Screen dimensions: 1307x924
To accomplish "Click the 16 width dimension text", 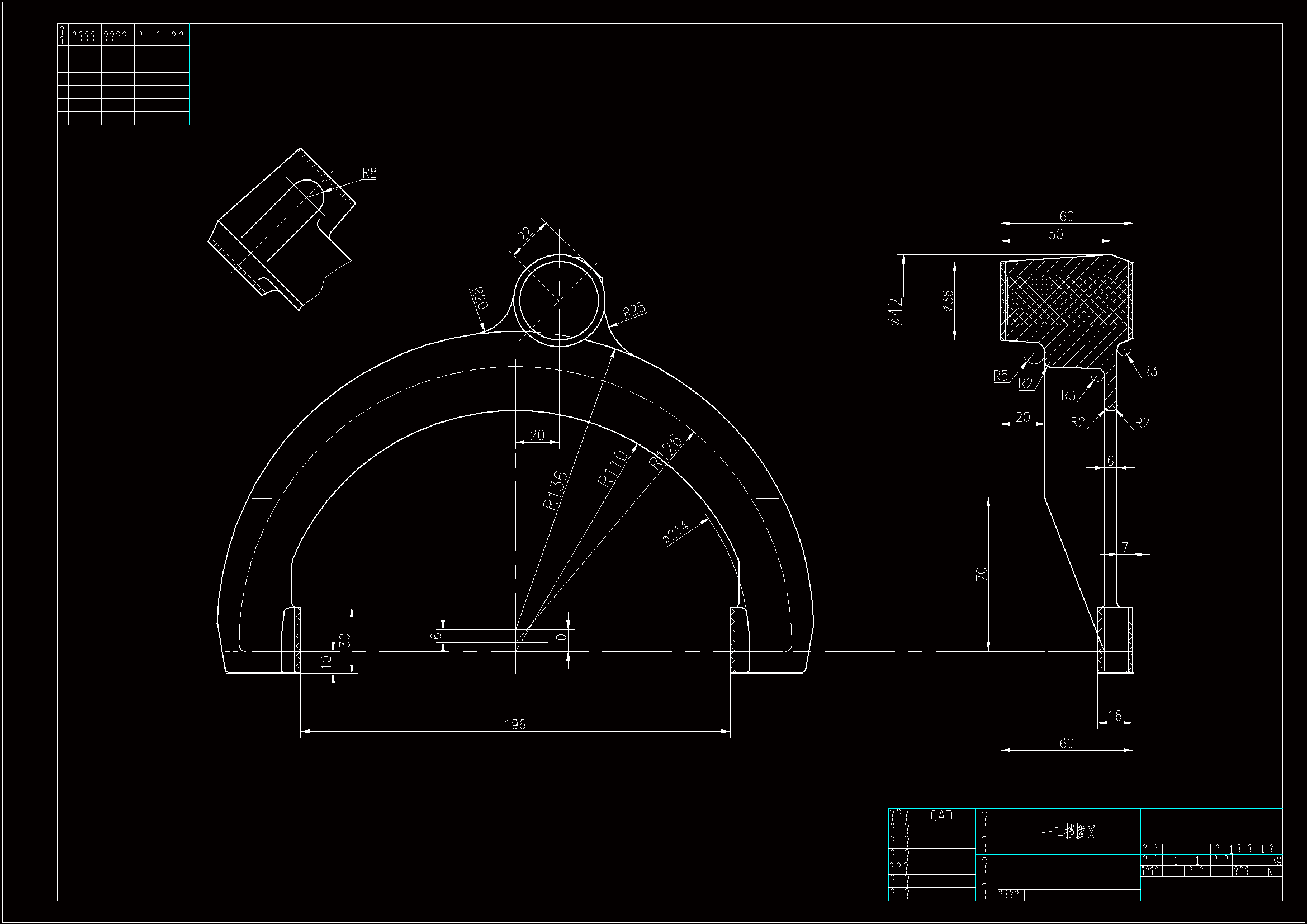I will [x=1115, y=716].
